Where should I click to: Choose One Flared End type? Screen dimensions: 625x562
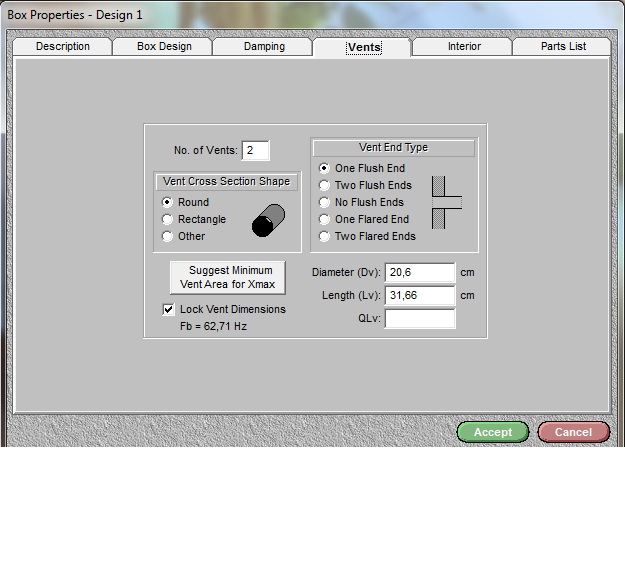(x=364, y=219)
